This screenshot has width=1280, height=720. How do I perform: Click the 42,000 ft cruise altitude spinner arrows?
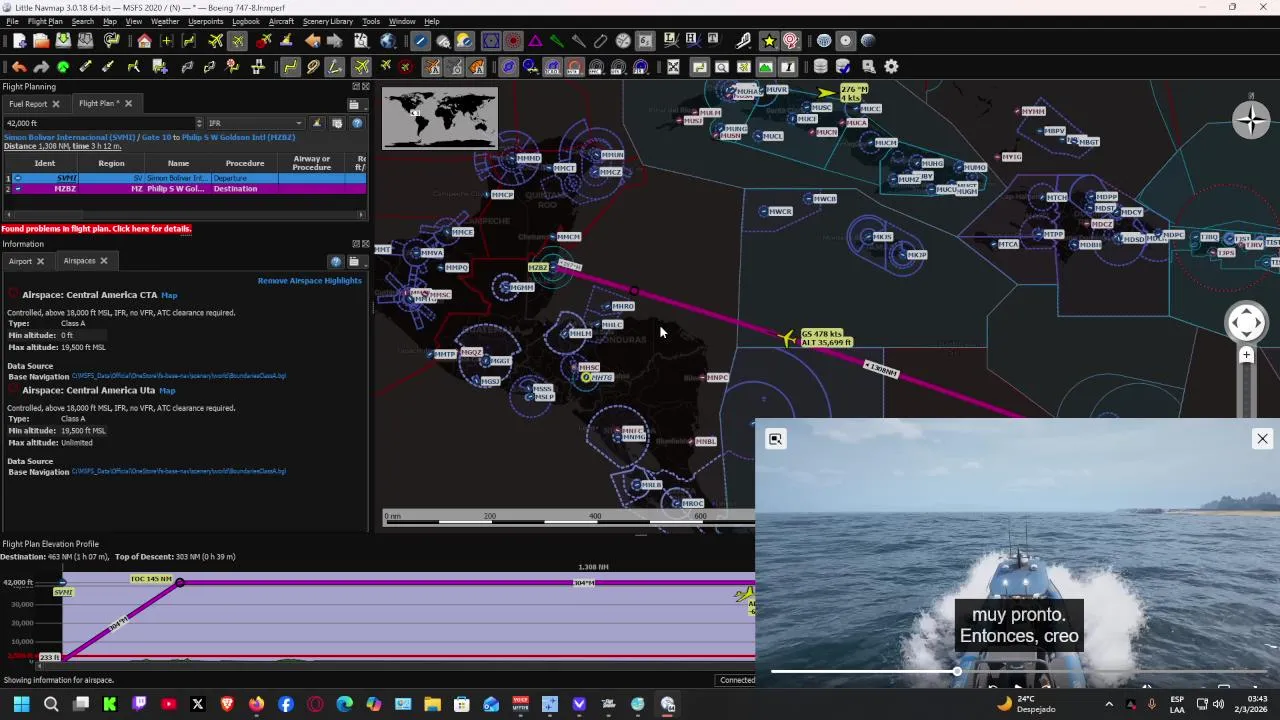(199, 123)
